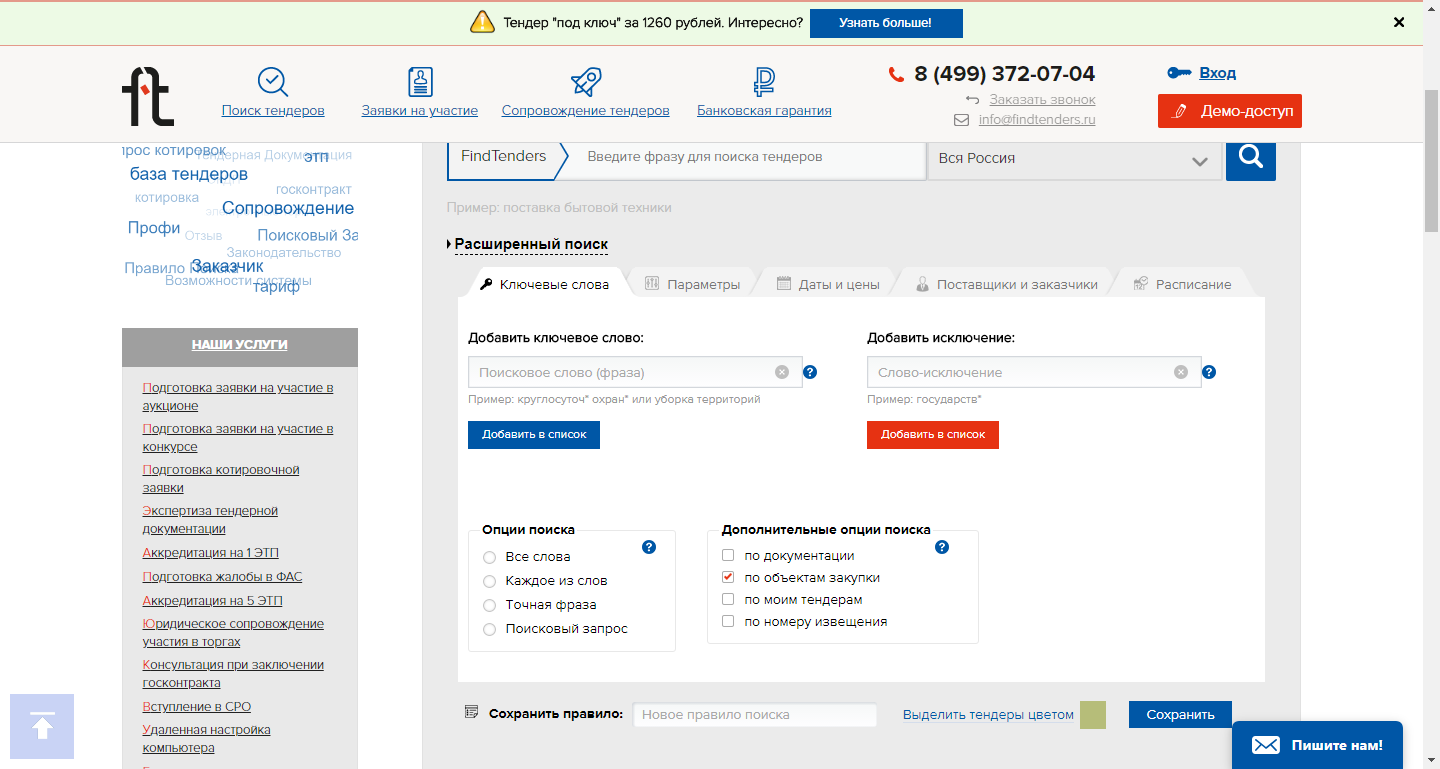1440x769 pixels.
Task: Click the scroll-to-top arrow button
Action: click(42, 726)
